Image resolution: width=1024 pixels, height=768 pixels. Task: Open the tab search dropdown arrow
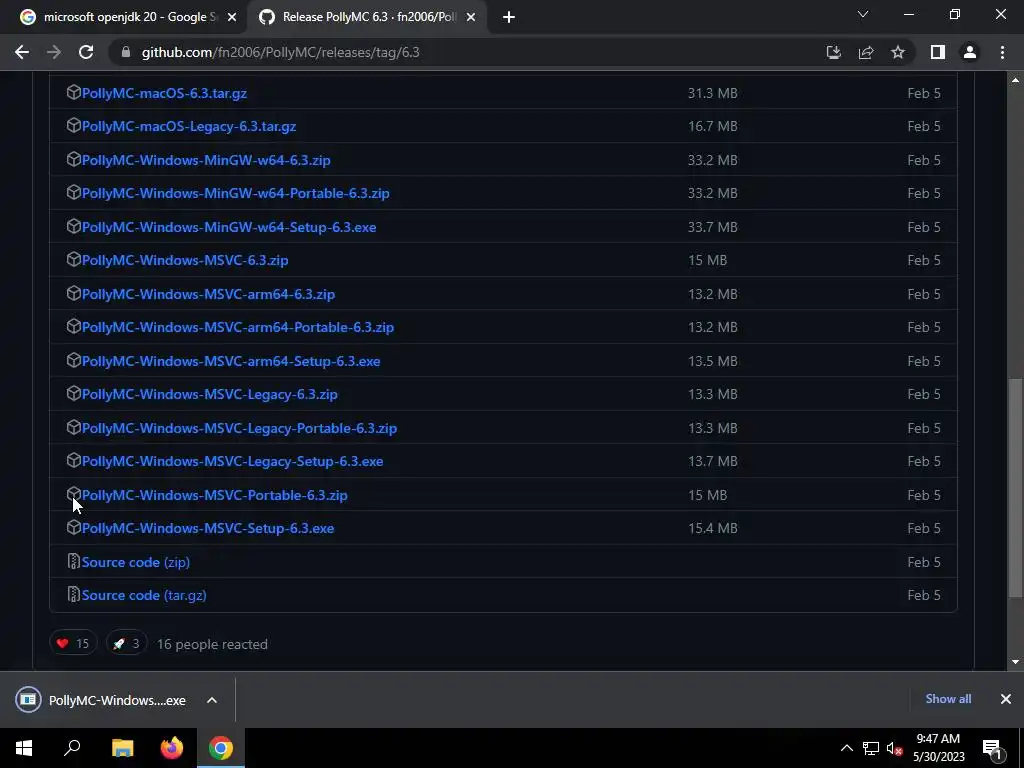863,14
